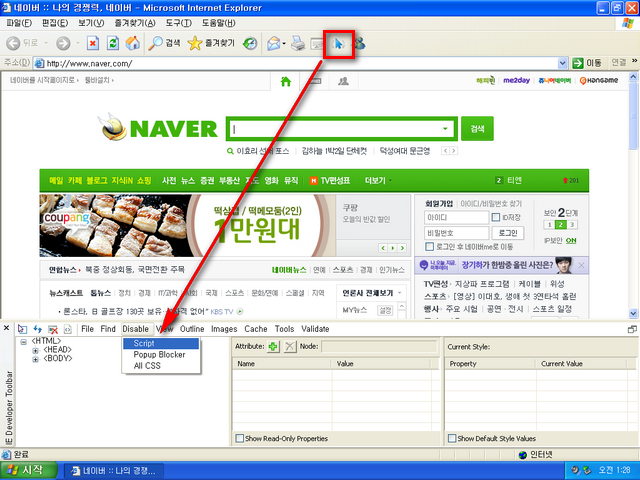640x480 pixels.
Task: Collapse the HTML root node
Action: click(24, 342)
